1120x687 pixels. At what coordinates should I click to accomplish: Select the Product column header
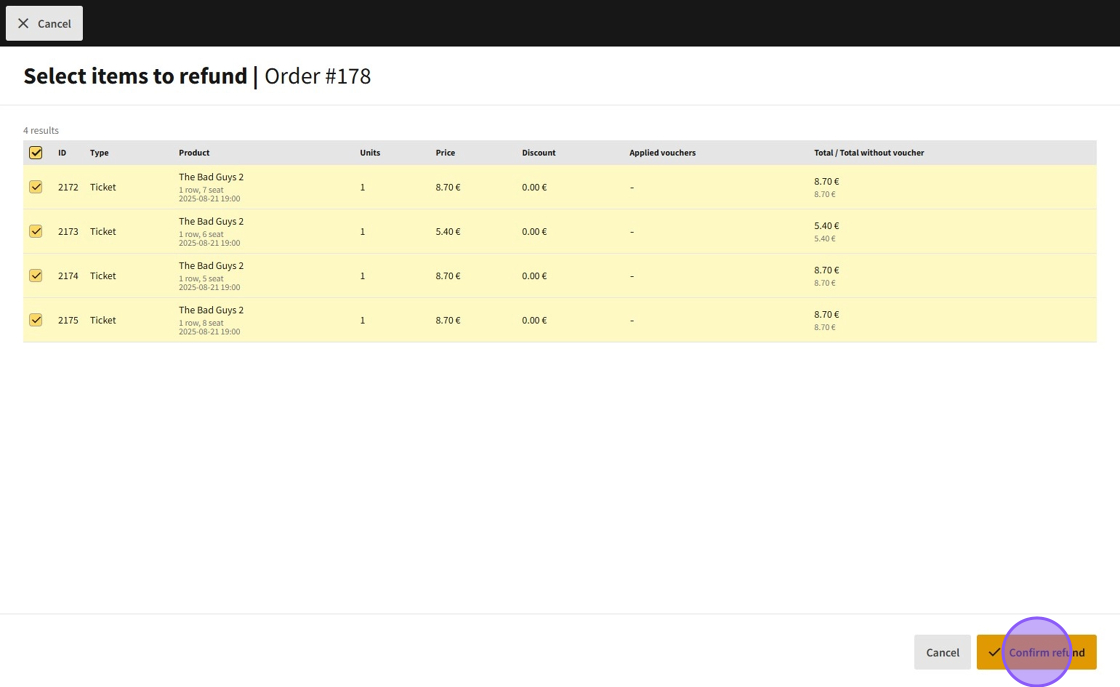tap(194, 153)
